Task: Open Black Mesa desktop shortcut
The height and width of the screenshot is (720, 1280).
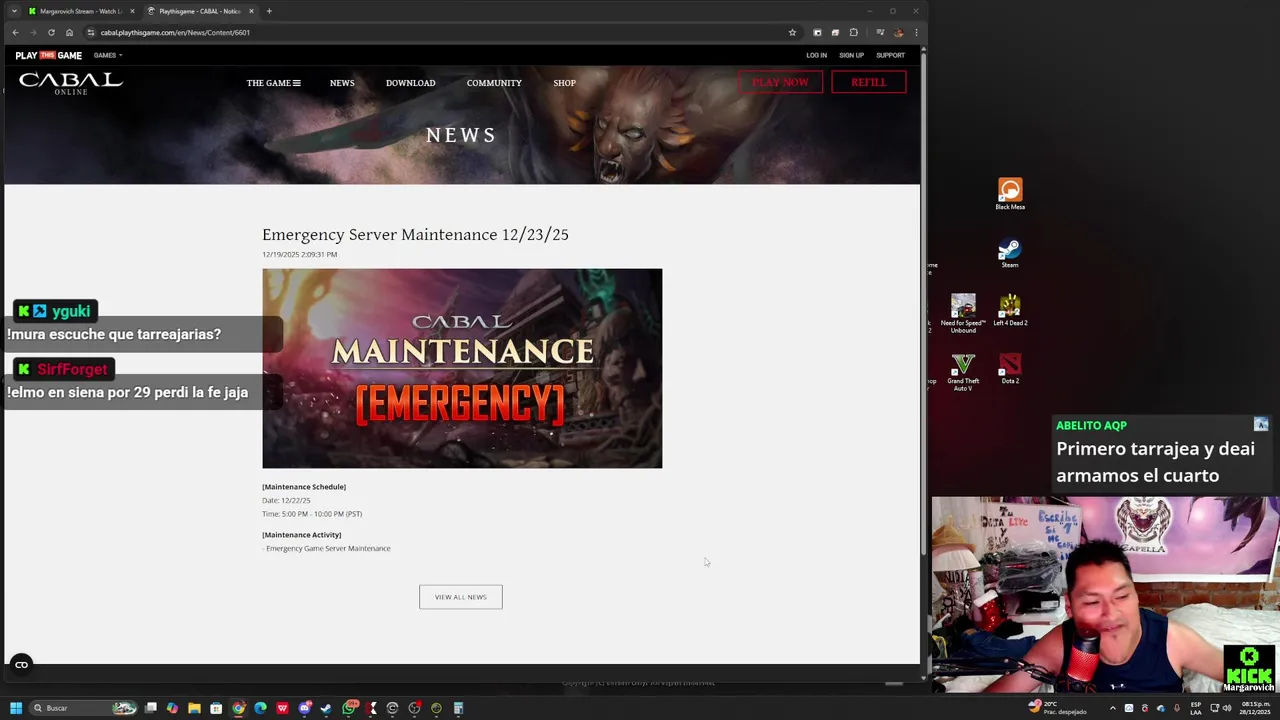Action: point(1010,194)
